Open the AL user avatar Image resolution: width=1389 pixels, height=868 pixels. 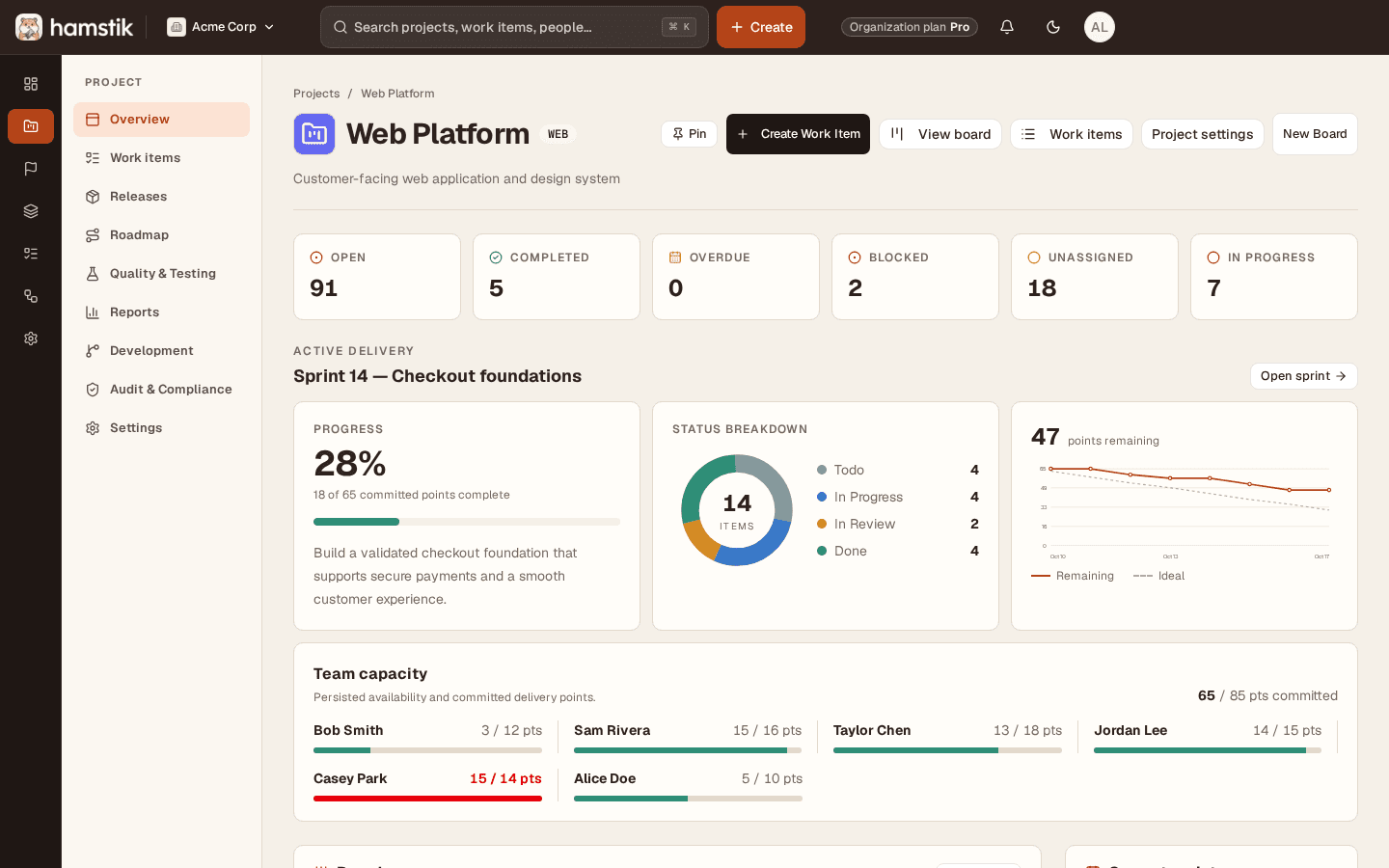click(1100, 27)
